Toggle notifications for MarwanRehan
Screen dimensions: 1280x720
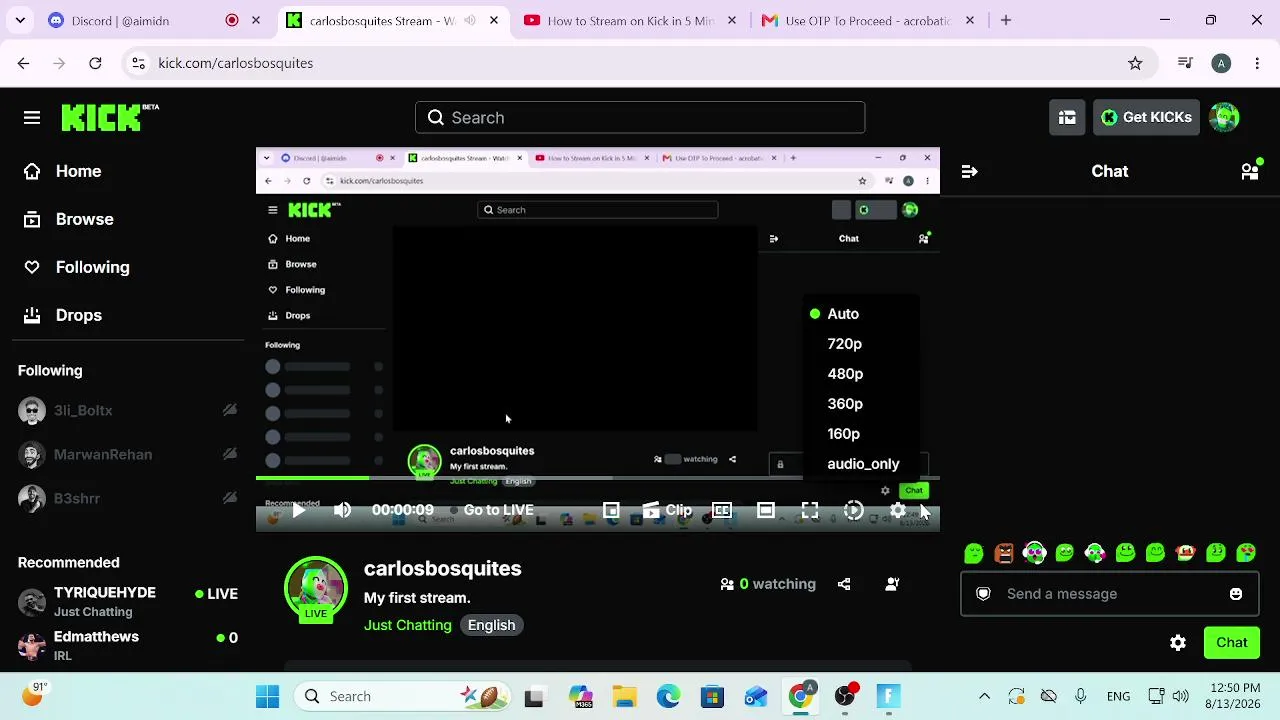(230, 454)
